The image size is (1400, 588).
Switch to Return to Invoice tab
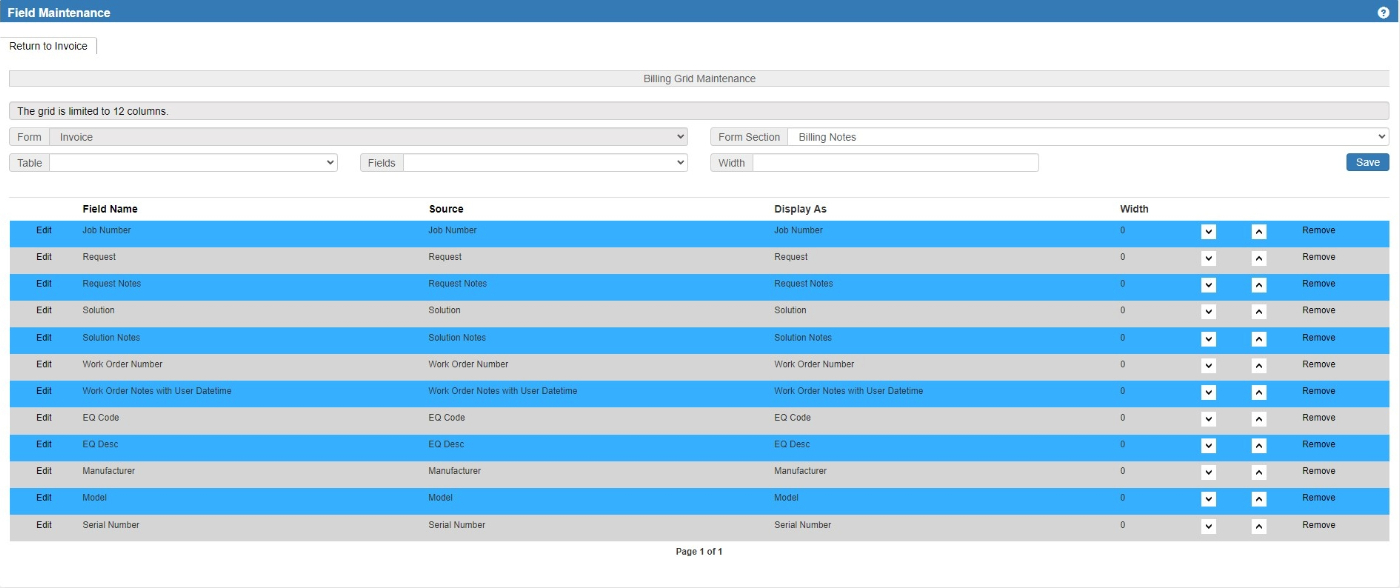49,46
